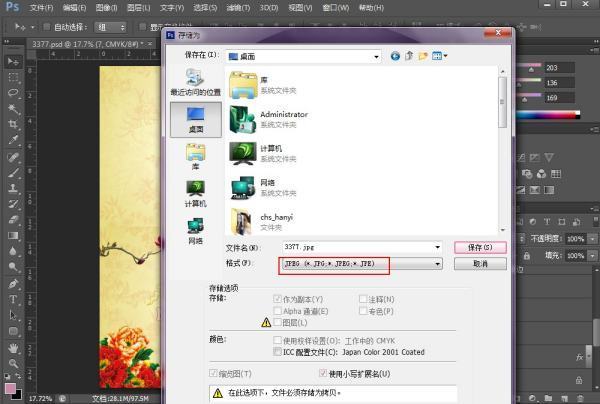Select the Healing Brush tool
The image size is (600, 404).
tap(13, 157)
